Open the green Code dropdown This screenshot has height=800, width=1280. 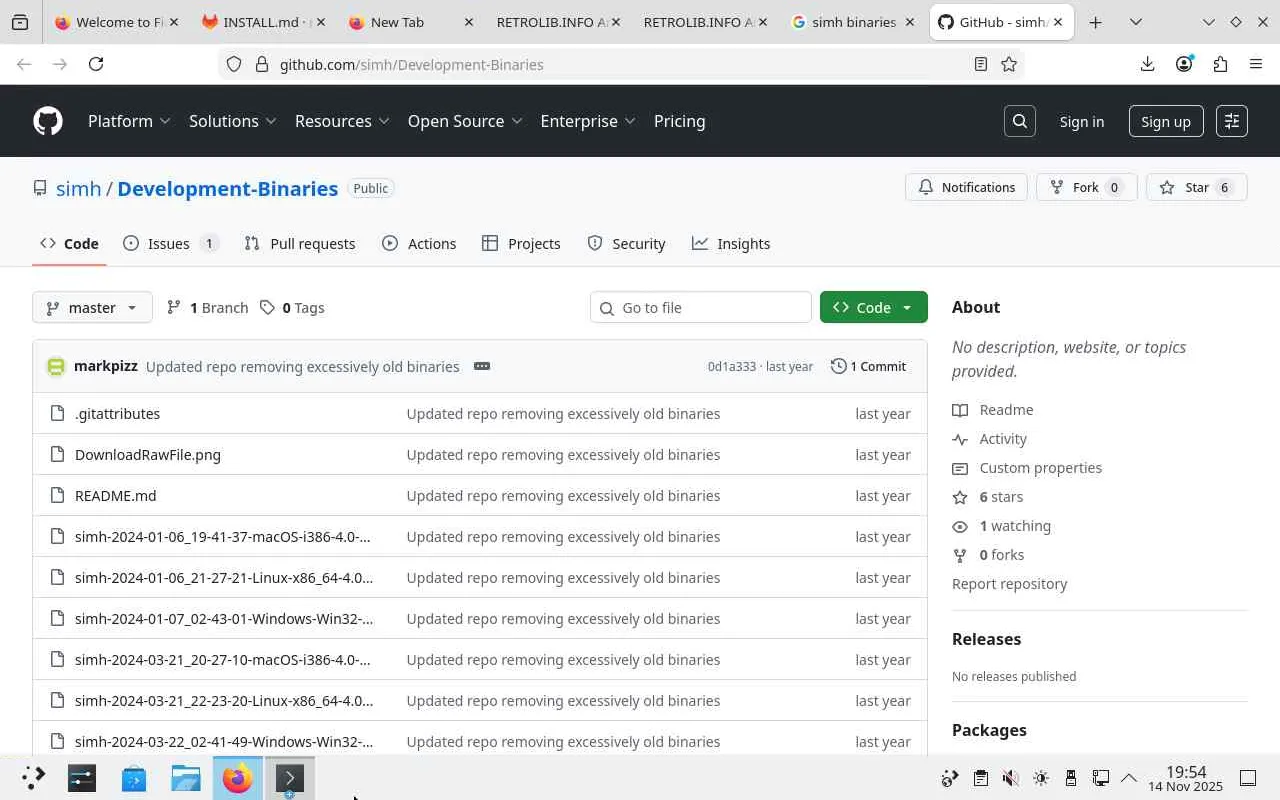pyautogui.click(x=874, y=307)
